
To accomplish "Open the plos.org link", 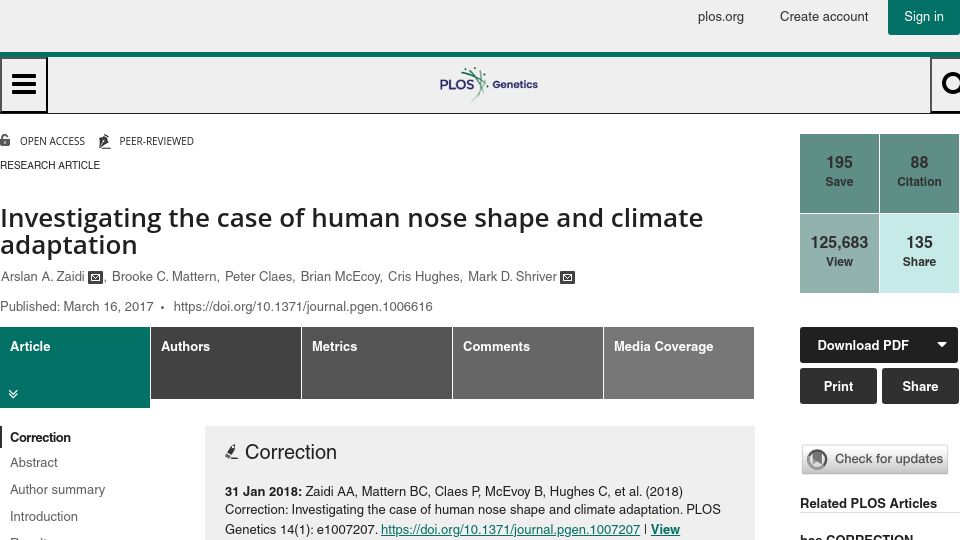I will pyautogui.click(x=721, y=17).
